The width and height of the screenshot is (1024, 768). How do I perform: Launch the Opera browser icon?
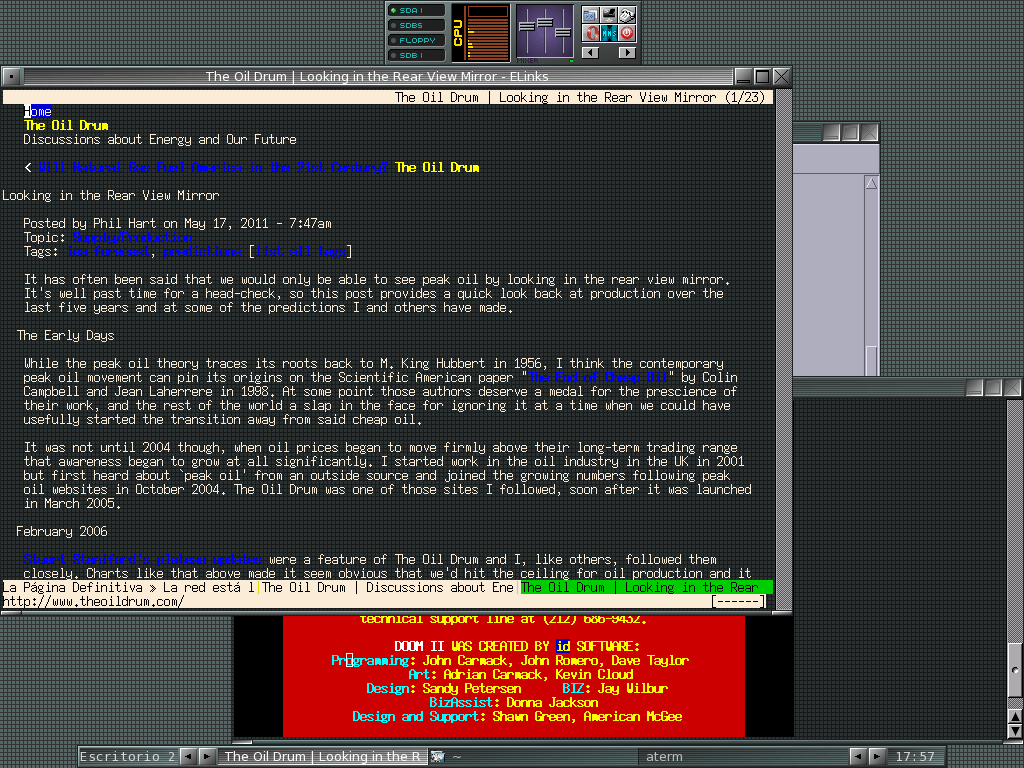pyautogui.click(x=590, y=33)
